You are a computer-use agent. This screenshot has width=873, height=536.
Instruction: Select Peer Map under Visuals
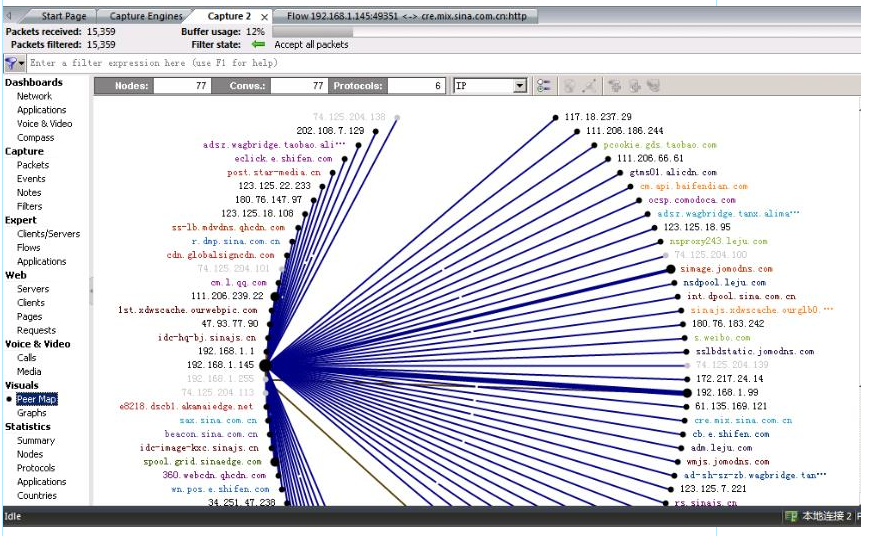pyautogui.click(x=36, y=399)
